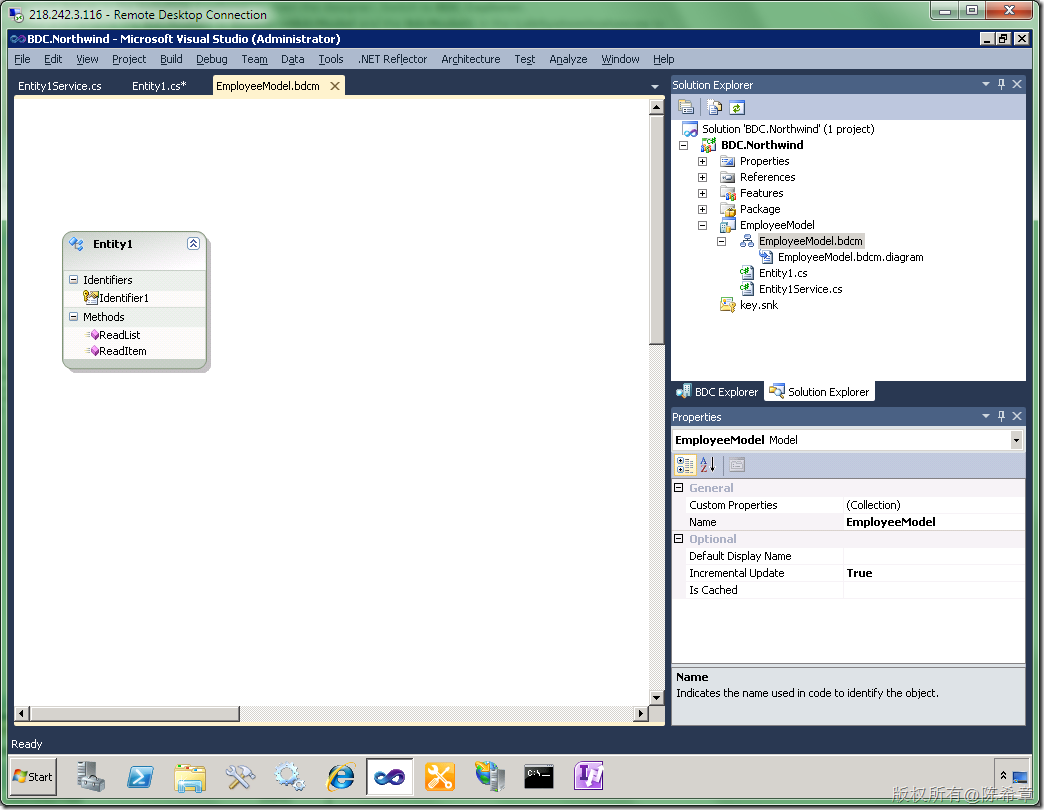Click the Custom Properties (Collection) value

(873, 505)
